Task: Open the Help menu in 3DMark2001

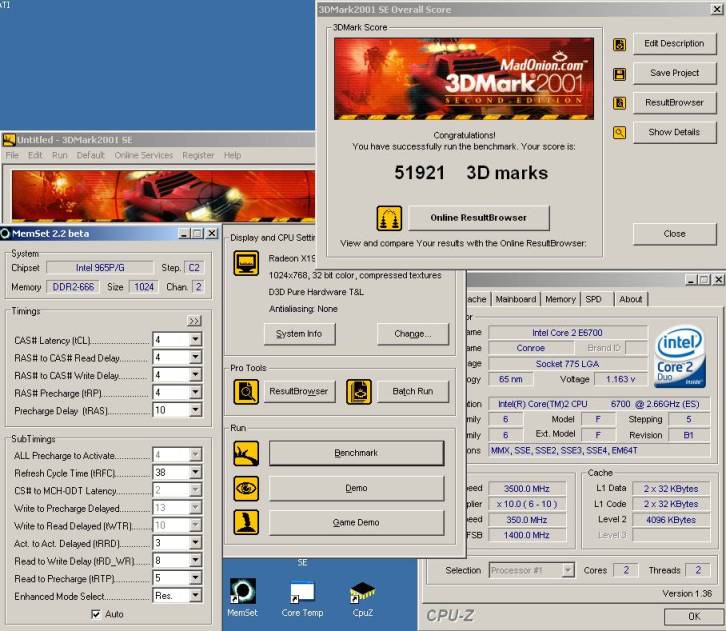Action: point(232,155)
